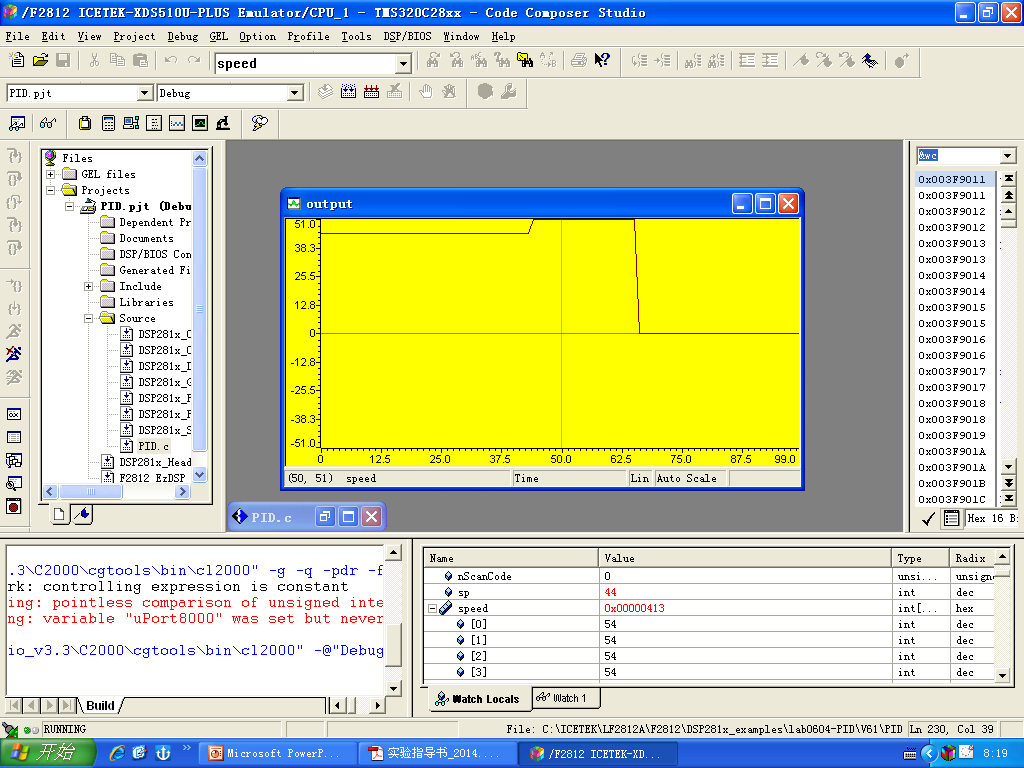Image resolution: width=1024 pixels, height=768 pixels.
Task: Select PID.c in the Source folder
Action: click(x=153, y=447)
